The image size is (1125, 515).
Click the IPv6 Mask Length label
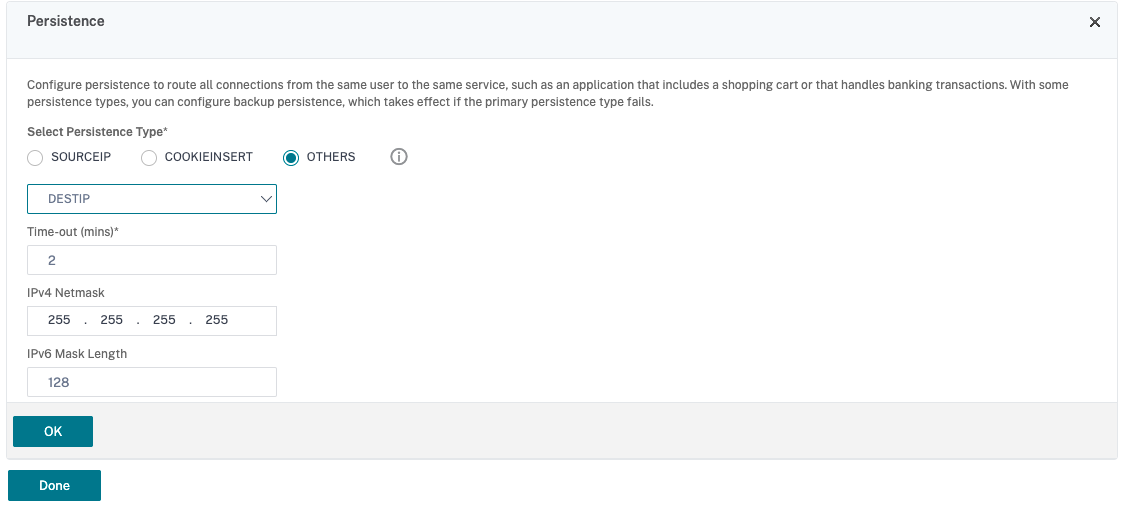(x=77, y=353)
